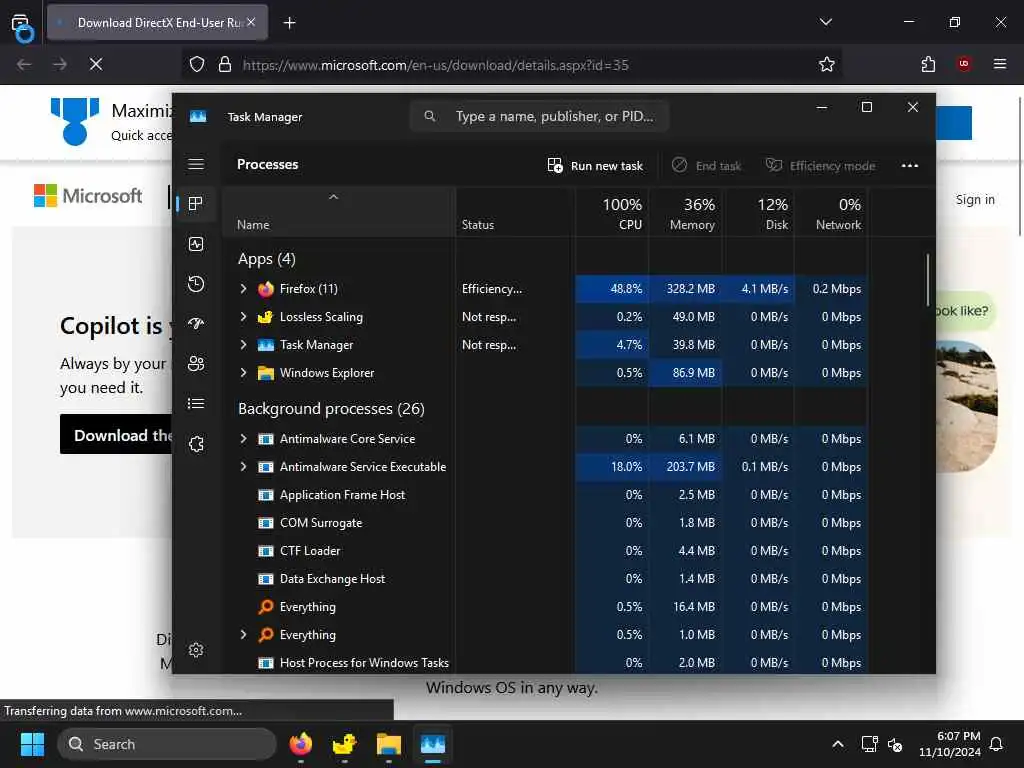This screenshot has width=1024, height=768.
Task: Click Run new task button
Action: [595, 166]
